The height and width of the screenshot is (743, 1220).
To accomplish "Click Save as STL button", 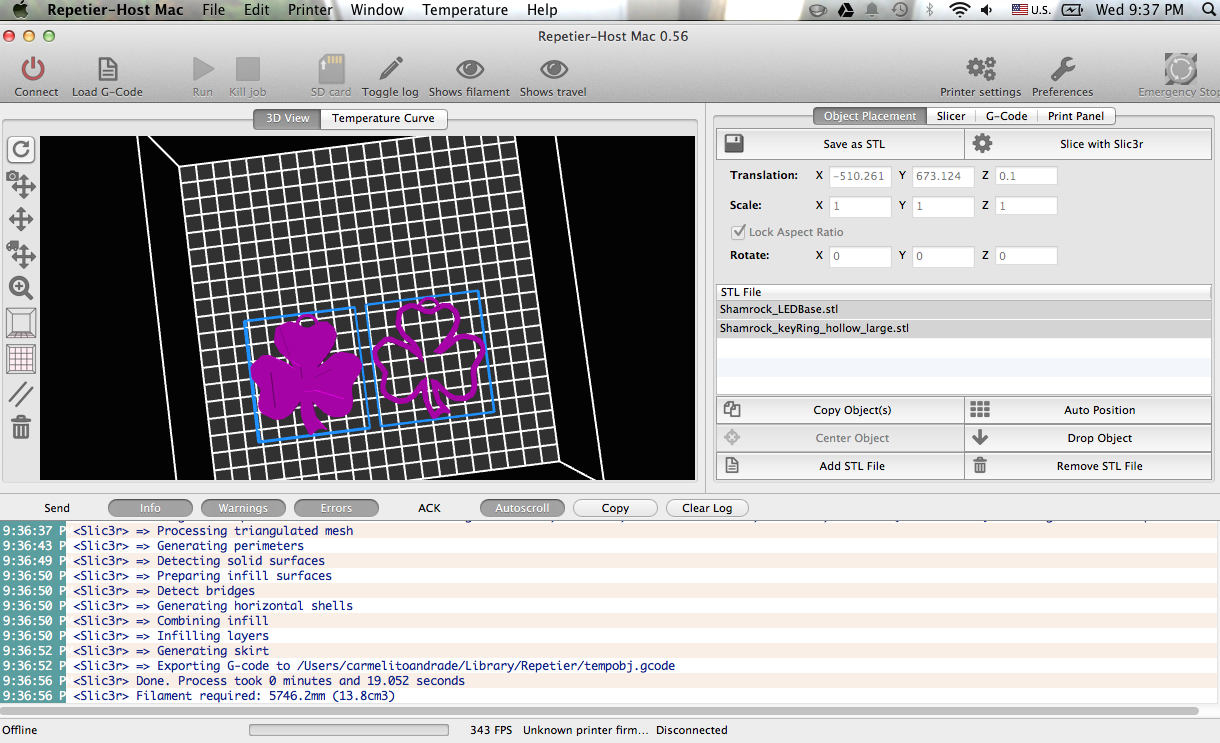I will click(x=840, y=144).
